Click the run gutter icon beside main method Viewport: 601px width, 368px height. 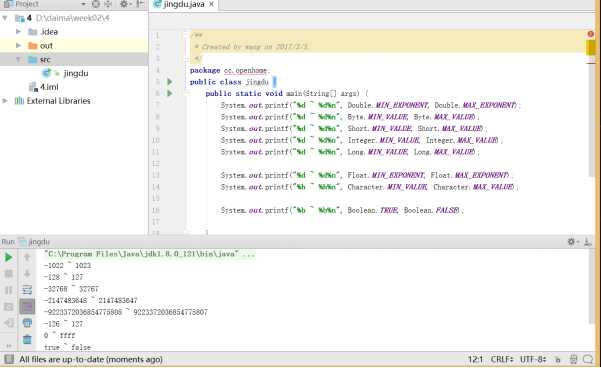pyautogui.click(x=169, y=93)
